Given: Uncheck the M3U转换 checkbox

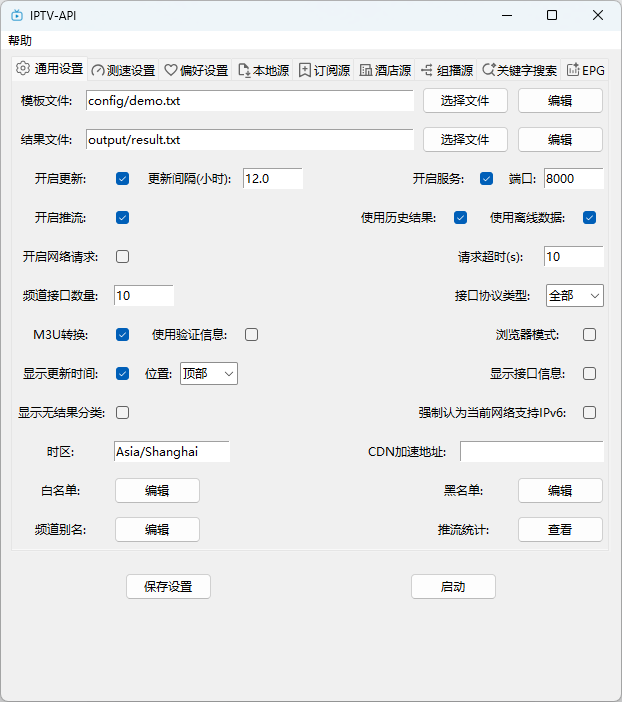Looking at the screenshot, I should pyautogui.click(x=122, y=334).
